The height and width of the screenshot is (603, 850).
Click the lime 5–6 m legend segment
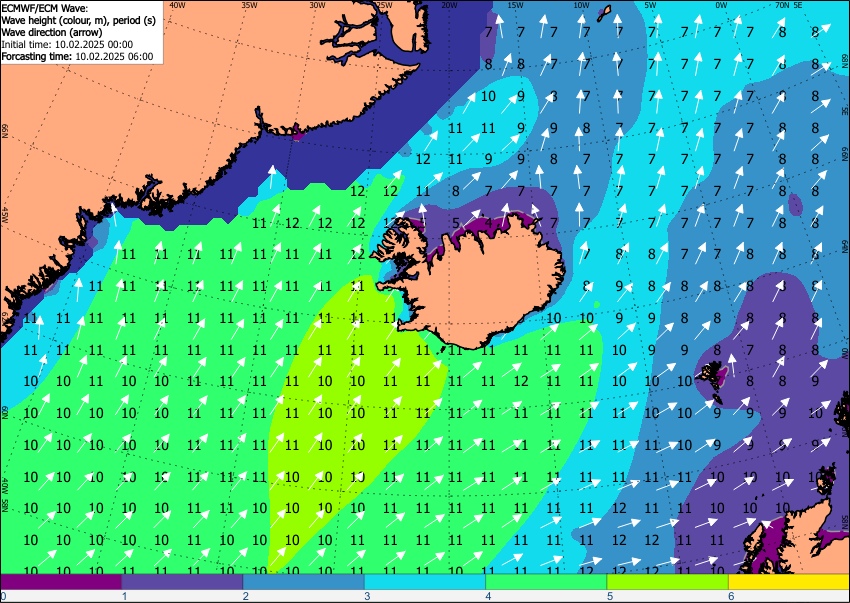[668, 582]
